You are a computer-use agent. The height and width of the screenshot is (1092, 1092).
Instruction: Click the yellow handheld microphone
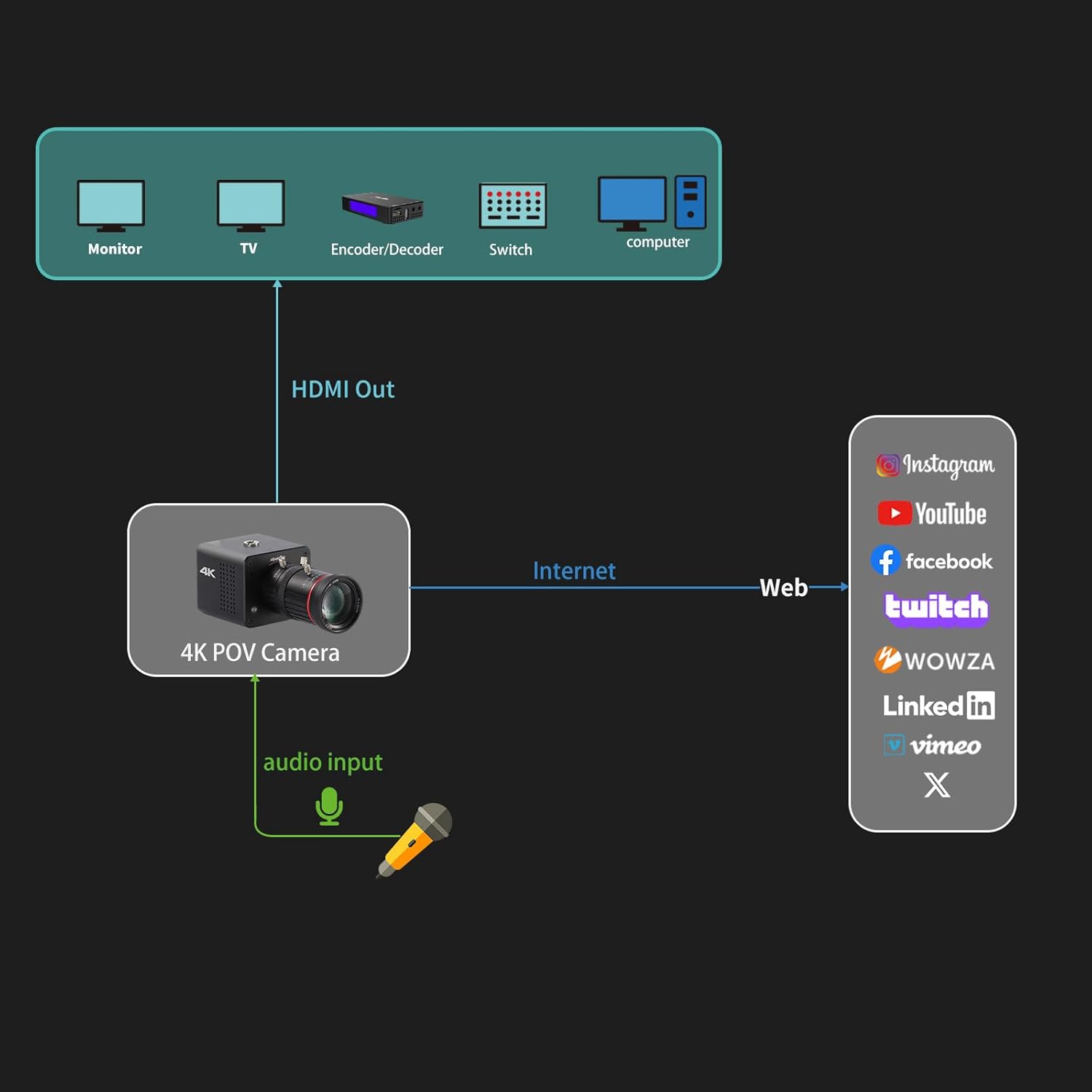416,839
